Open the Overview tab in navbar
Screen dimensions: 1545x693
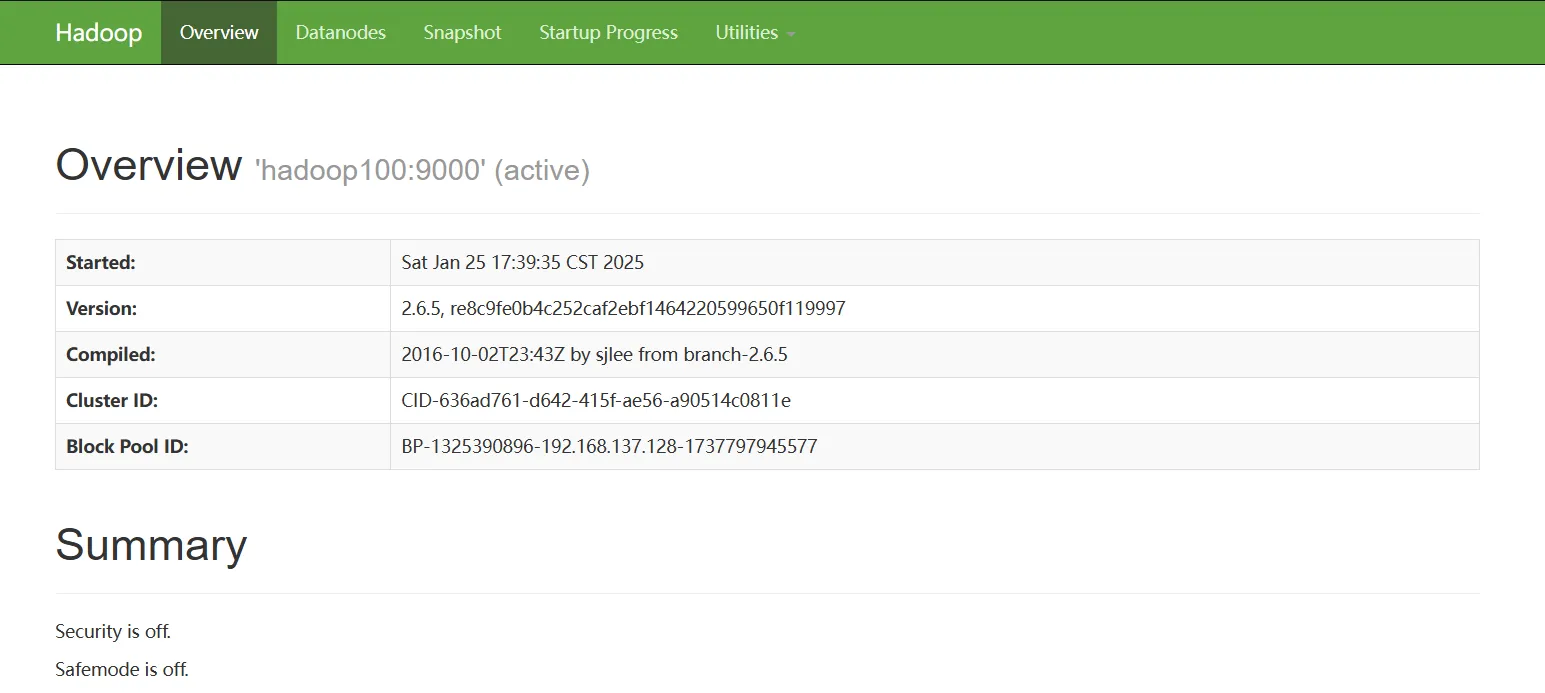pos(219,32)
